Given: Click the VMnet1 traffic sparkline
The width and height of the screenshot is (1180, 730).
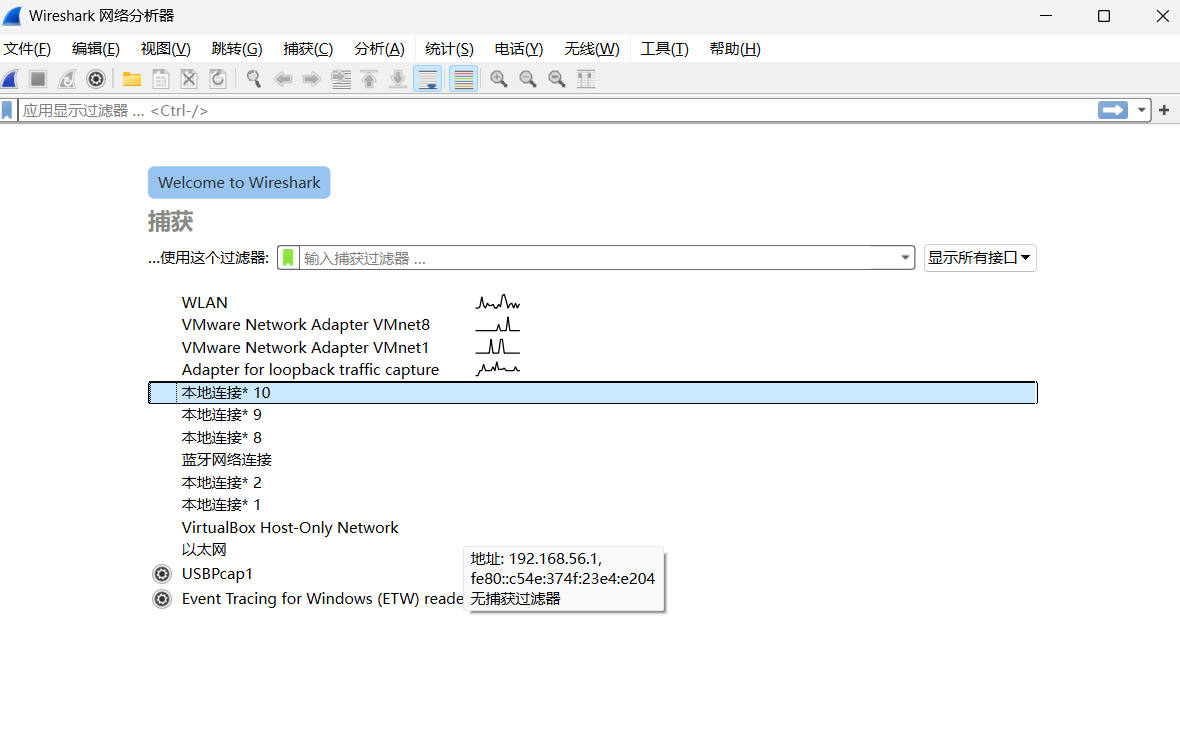Looking at the screenshot, I should (x=497, y=347).
